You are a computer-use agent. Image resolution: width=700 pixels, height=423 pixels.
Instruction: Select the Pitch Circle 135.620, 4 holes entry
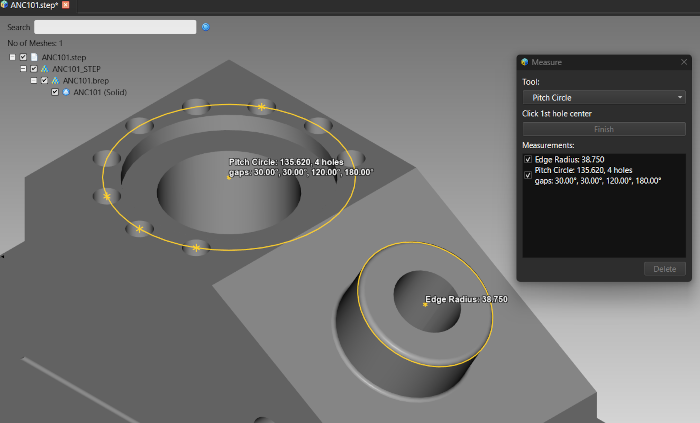click(x=598, y=175)
